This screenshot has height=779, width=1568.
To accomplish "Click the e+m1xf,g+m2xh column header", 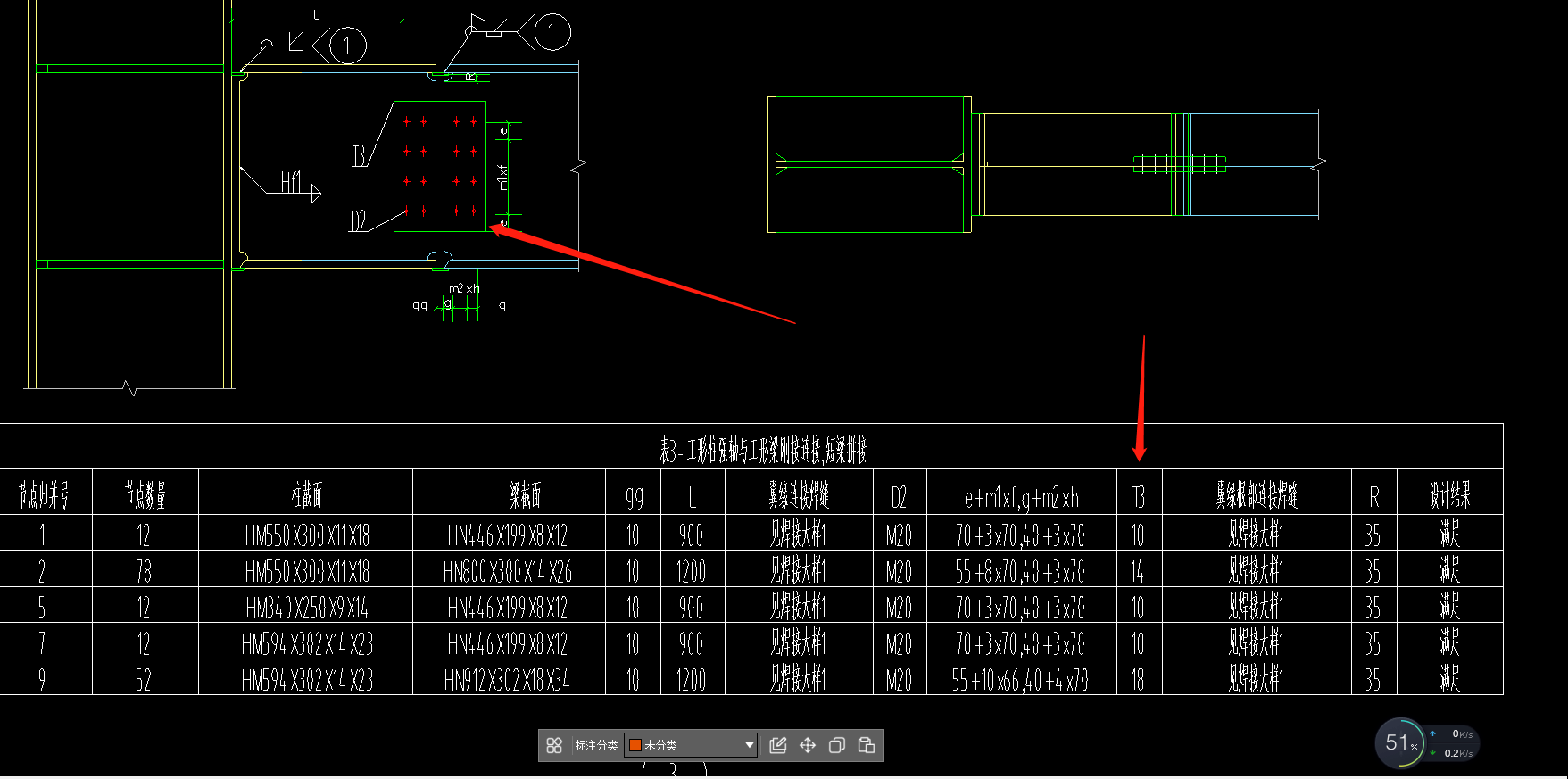I will (x=1022, y=497).
